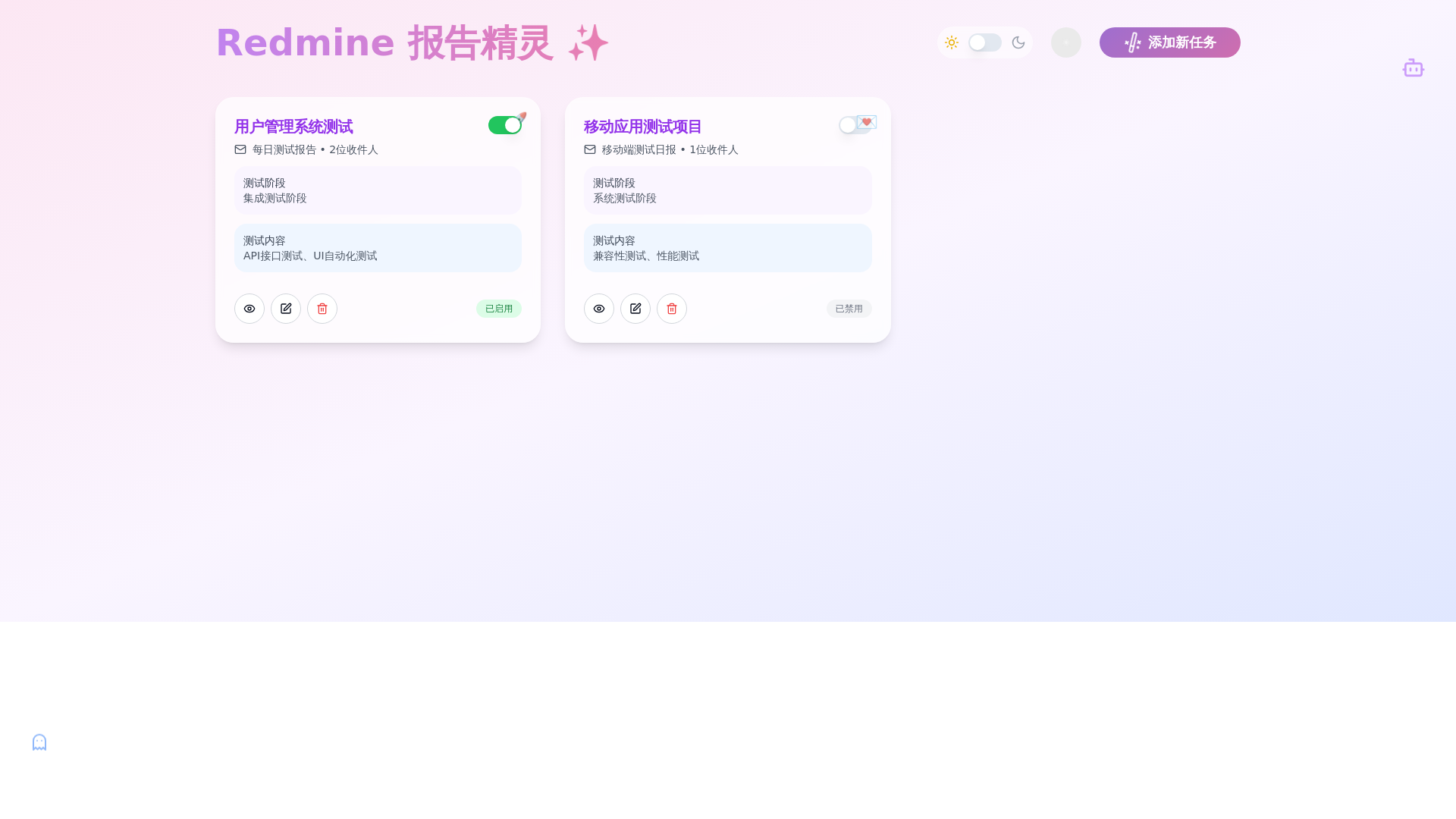The image size is (1456, 819).
Task: Disable the 用户管理系统测试 task toggle
Action: 505,125
